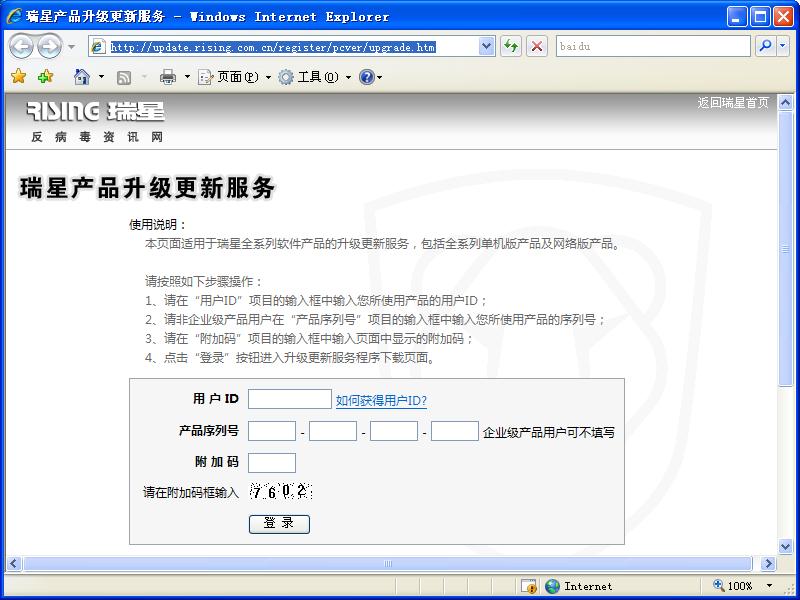This screenshot has height=600, width=800.
Task: Click the 请按照如下步骤操作： text
Action: [x=204, y=281]
